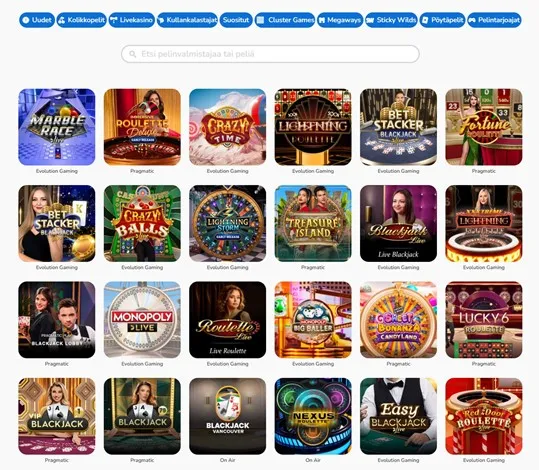Open the Livekasino category
The image size is (539, 470).
click(x=132, y=20)
